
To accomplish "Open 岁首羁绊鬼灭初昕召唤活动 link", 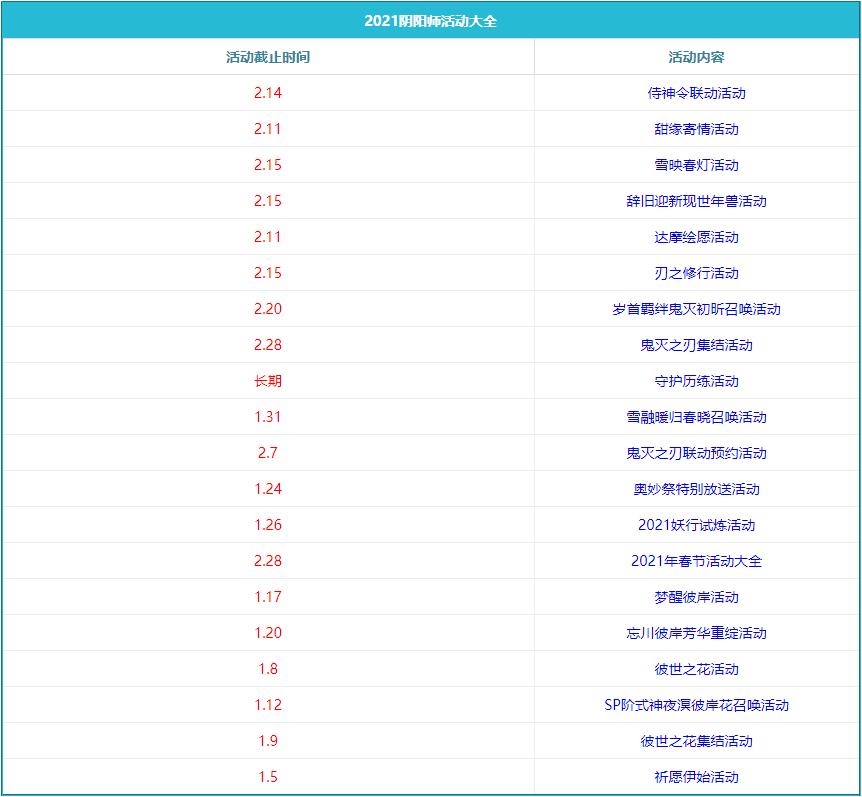I will [x=696, y=309].
